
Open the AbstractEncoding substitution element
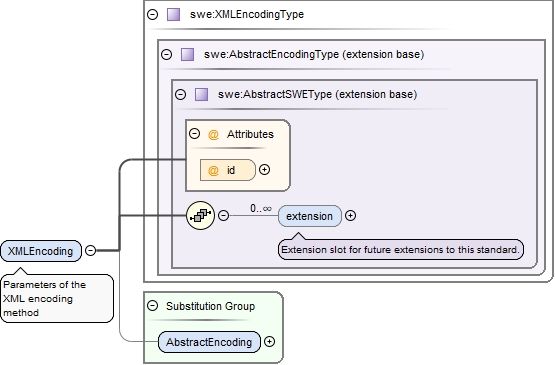(209, 342)
